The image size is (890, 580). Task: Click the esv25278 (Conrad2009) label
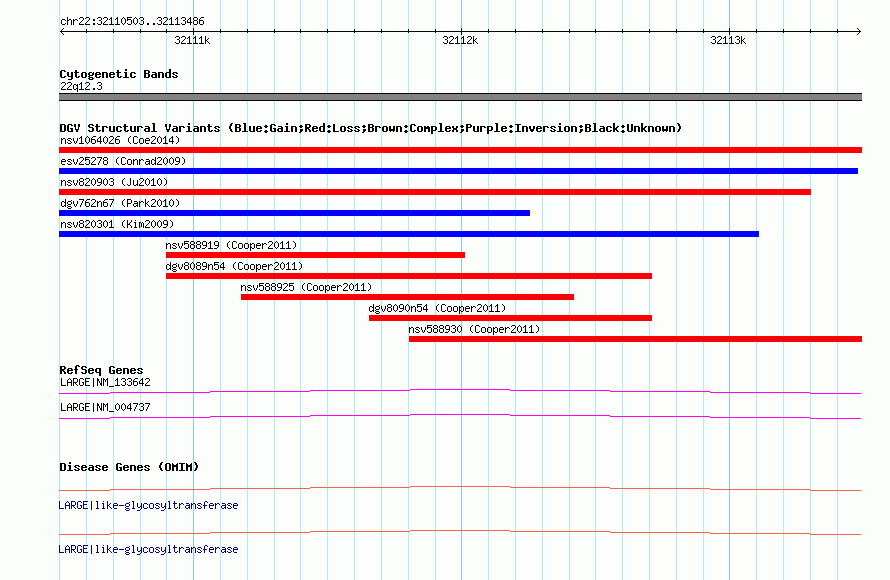tap(123, 161)
